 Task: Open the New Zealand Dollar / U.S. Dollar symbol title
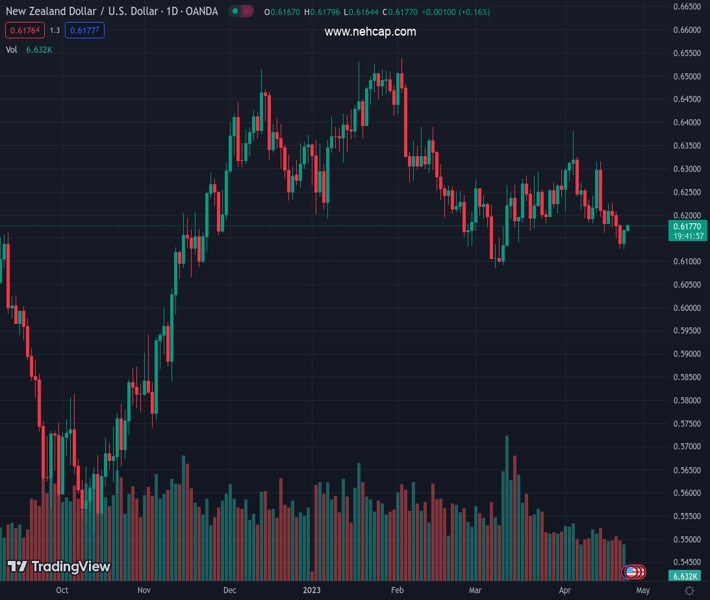click(110, 11)
